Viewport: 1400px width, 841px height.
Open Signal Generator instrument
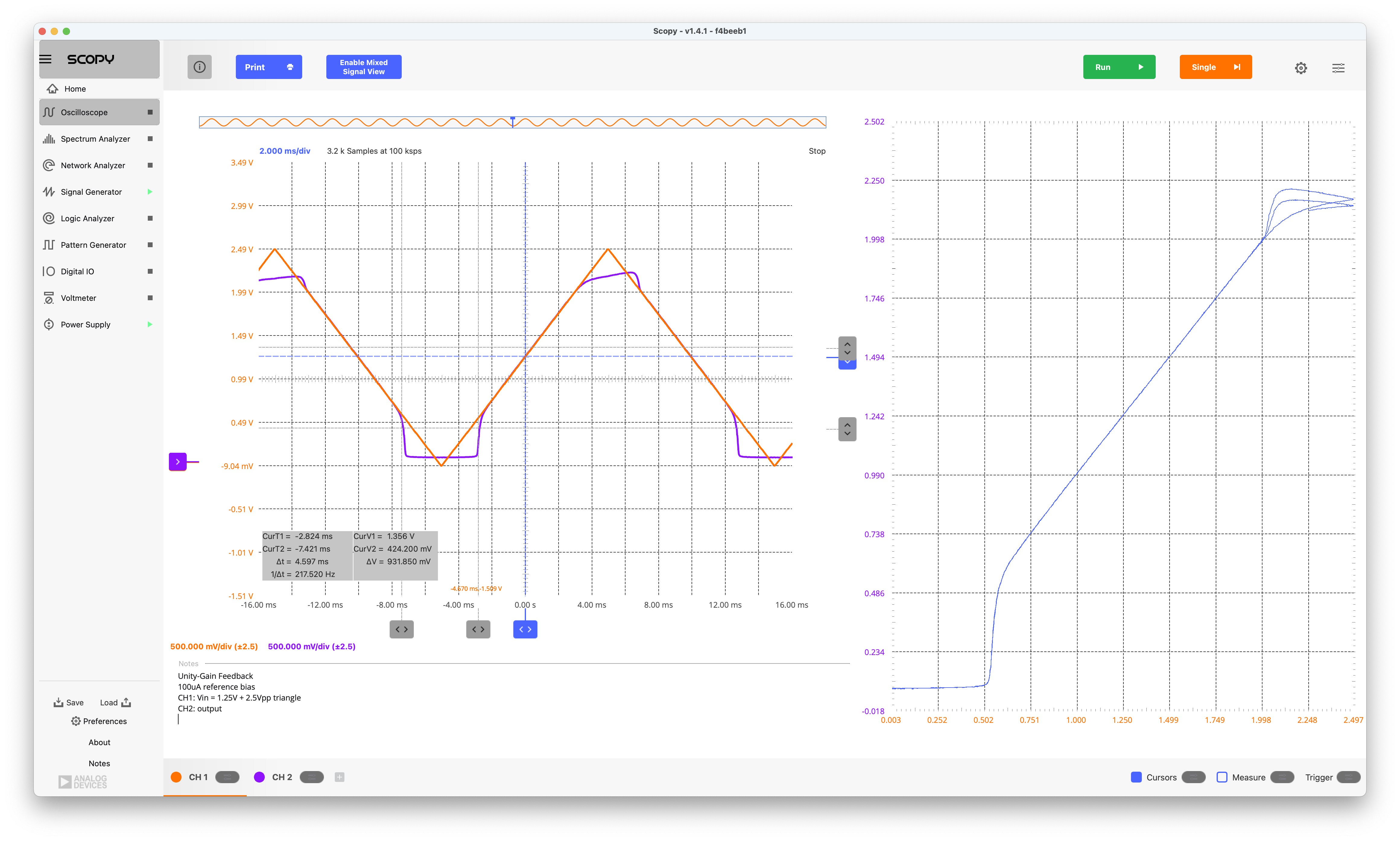pyautogui.click(x=99, y=192)
